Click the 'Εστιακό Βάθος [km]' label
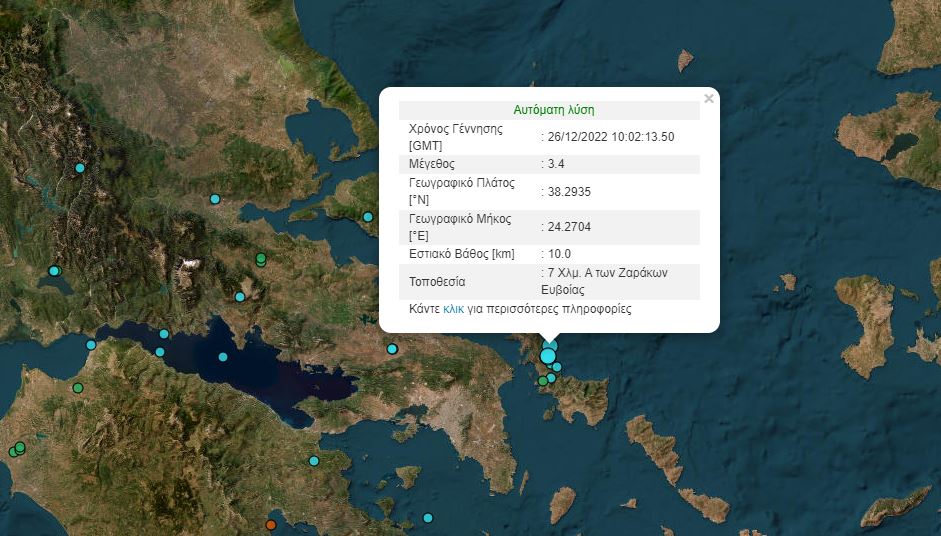This screenshot has height=536, width=941. pos(461,254)
